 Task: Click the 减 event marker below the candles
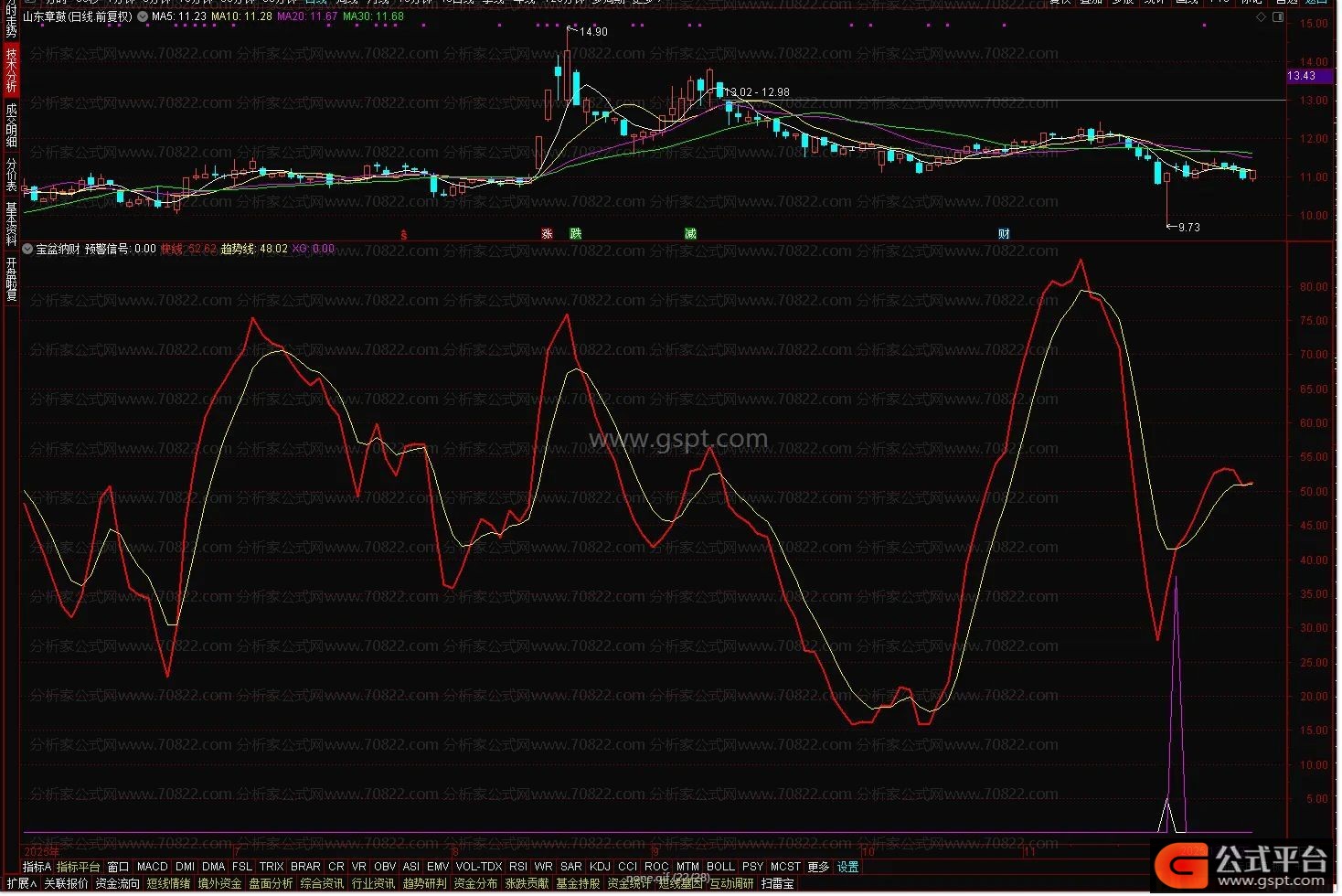point(690,234)
